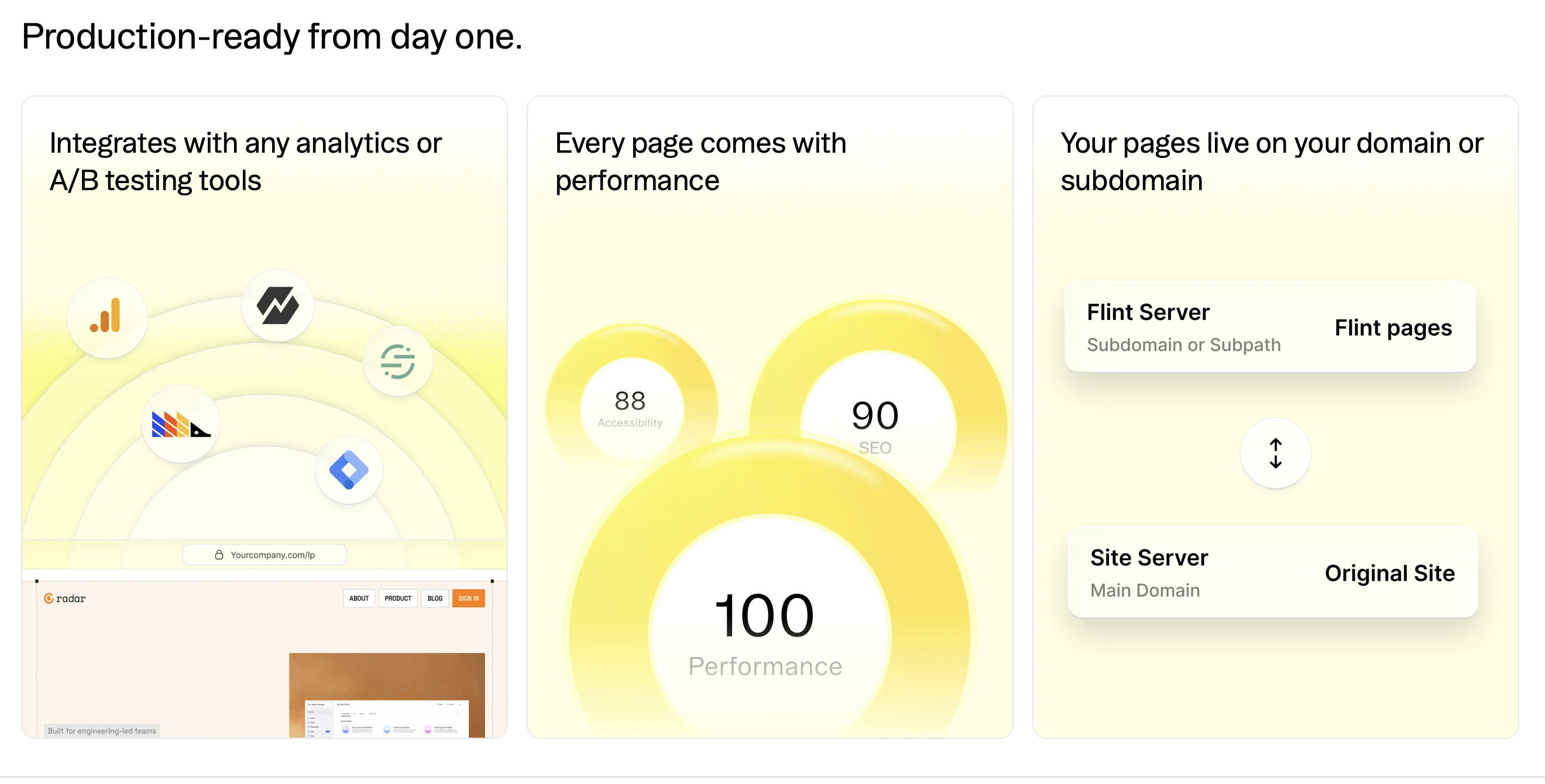Switch routing to Original Site
Image resolution: width=1545 pixels, height=784 pixels.
[x=1390, y=573]
